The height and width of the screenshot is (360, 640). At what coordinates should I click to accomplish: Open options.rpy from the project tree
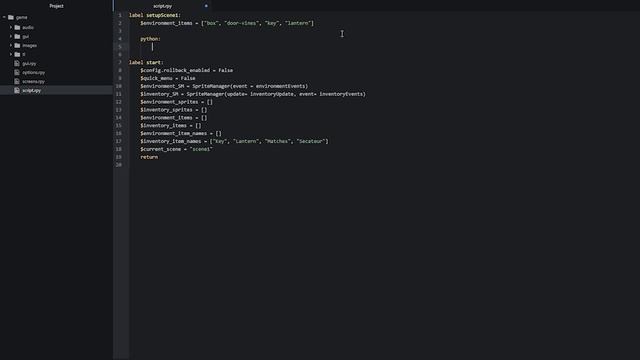pyautogui.click(x=33, y=72)
